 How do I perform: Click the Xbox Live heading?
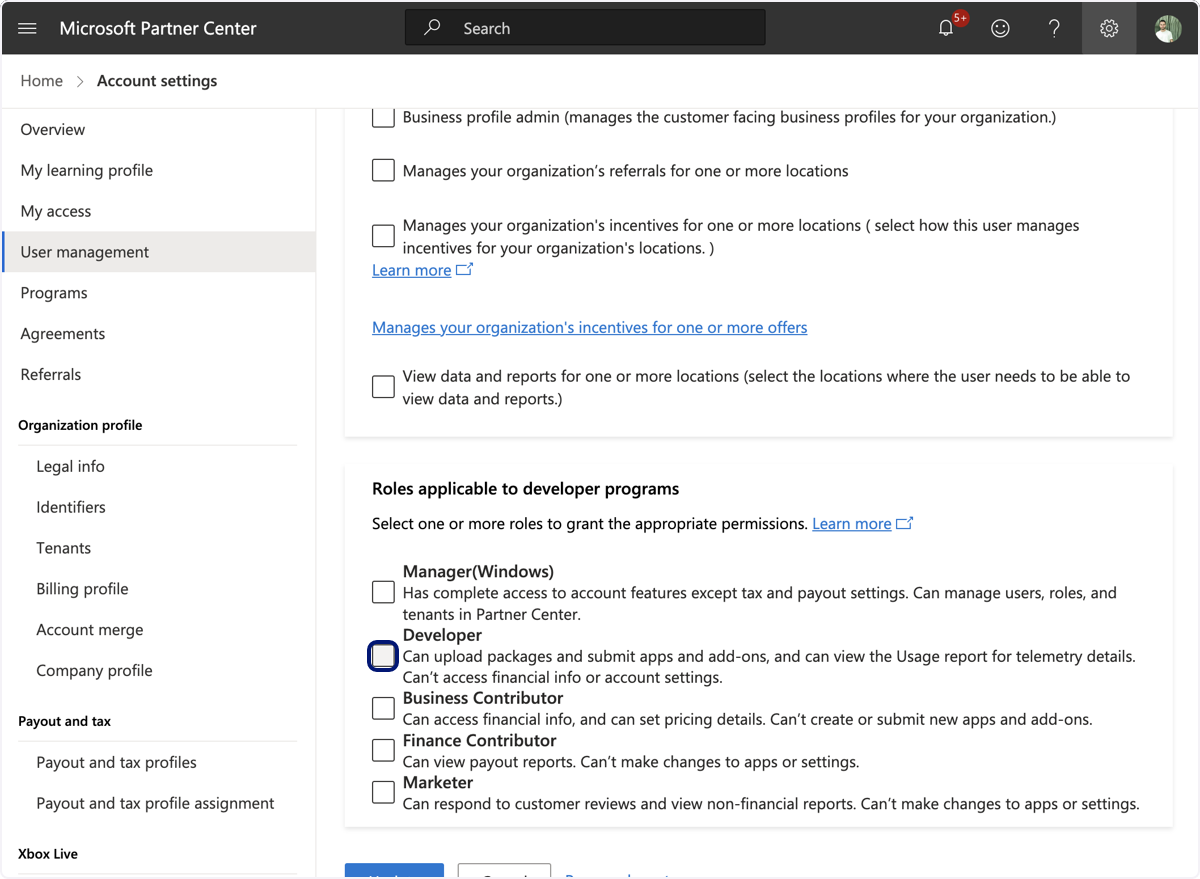point(48,854)
